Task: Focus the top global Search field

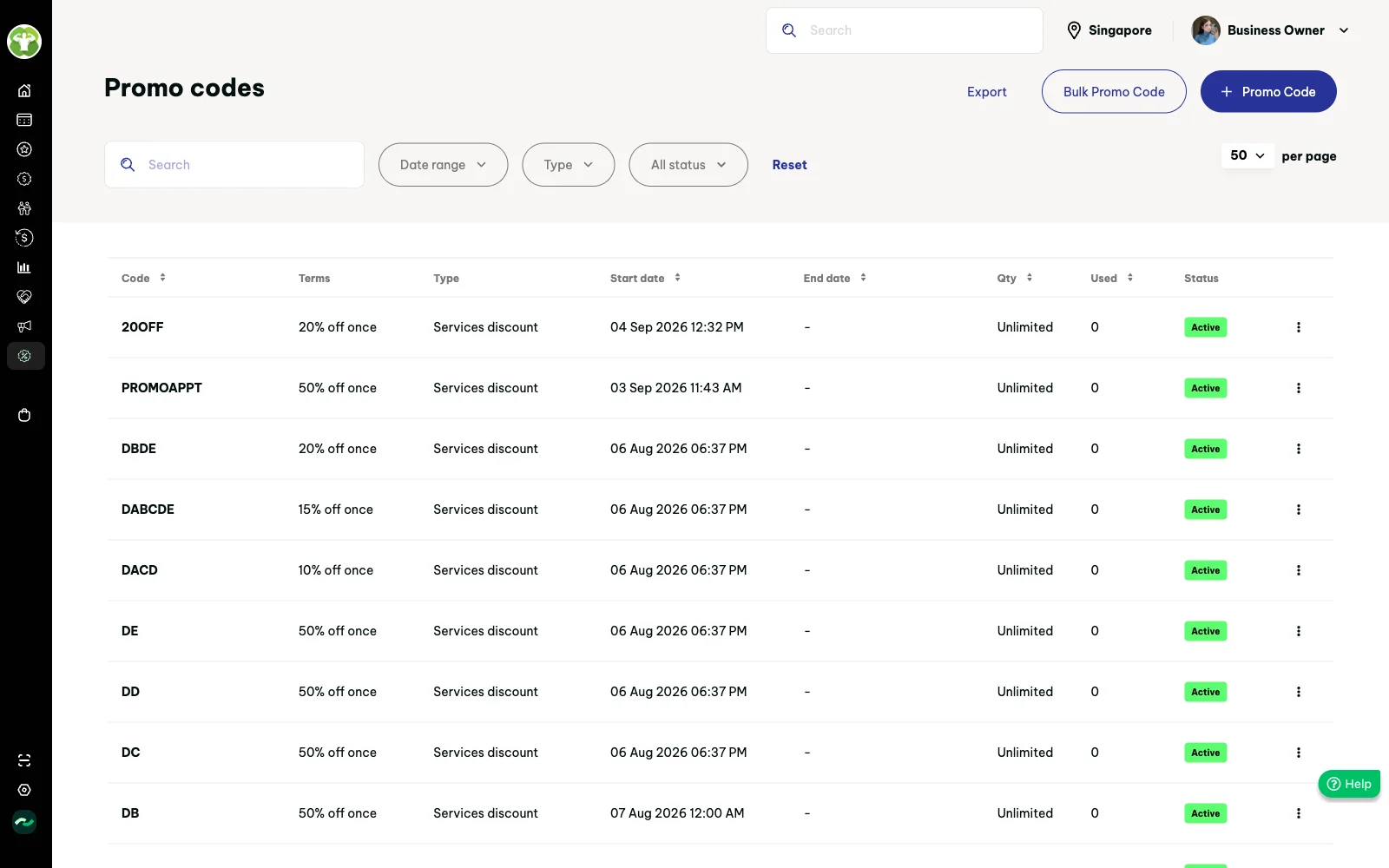Action: pos(905,30)
